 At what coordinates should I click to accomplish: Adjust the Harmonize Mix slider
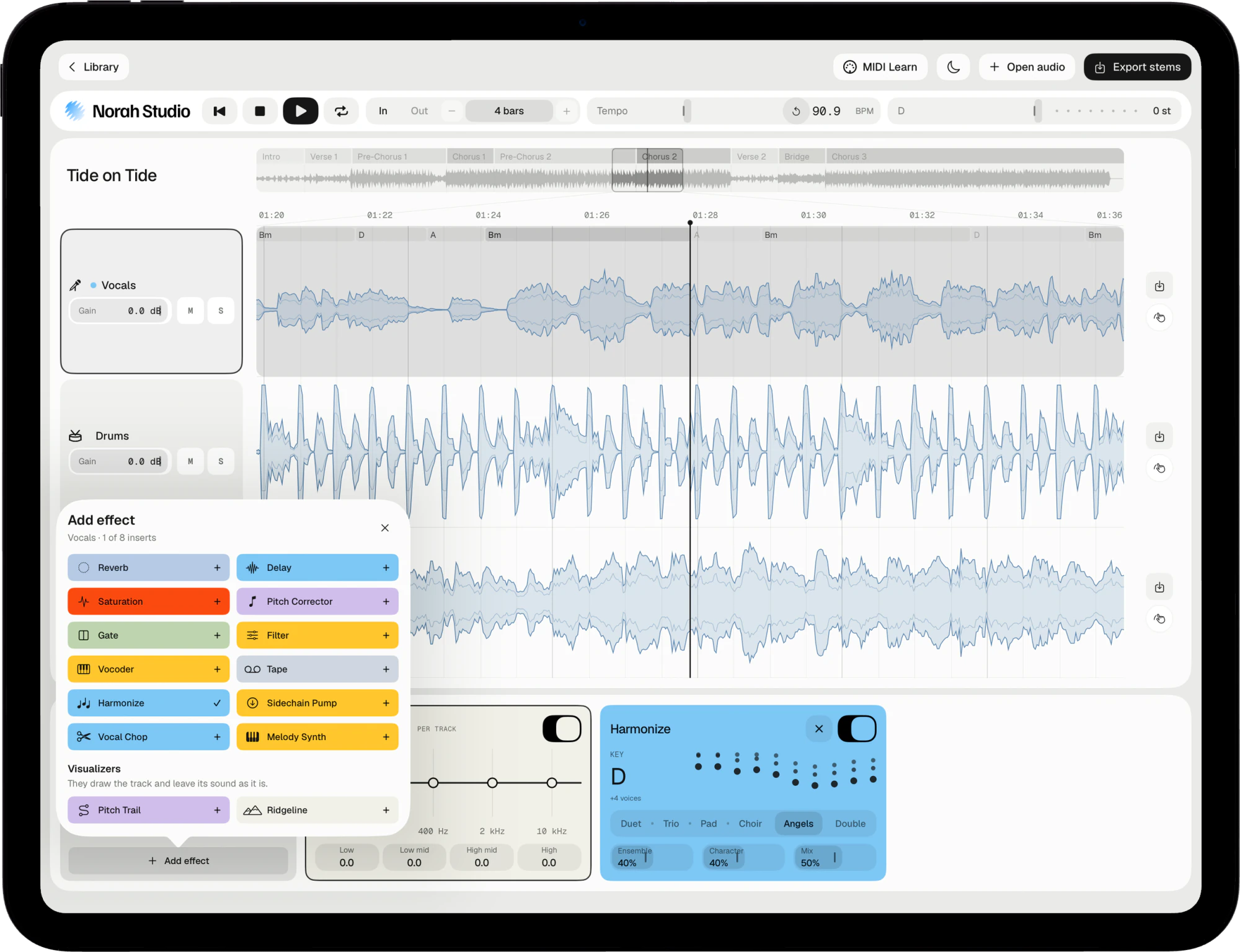[836, 857]
